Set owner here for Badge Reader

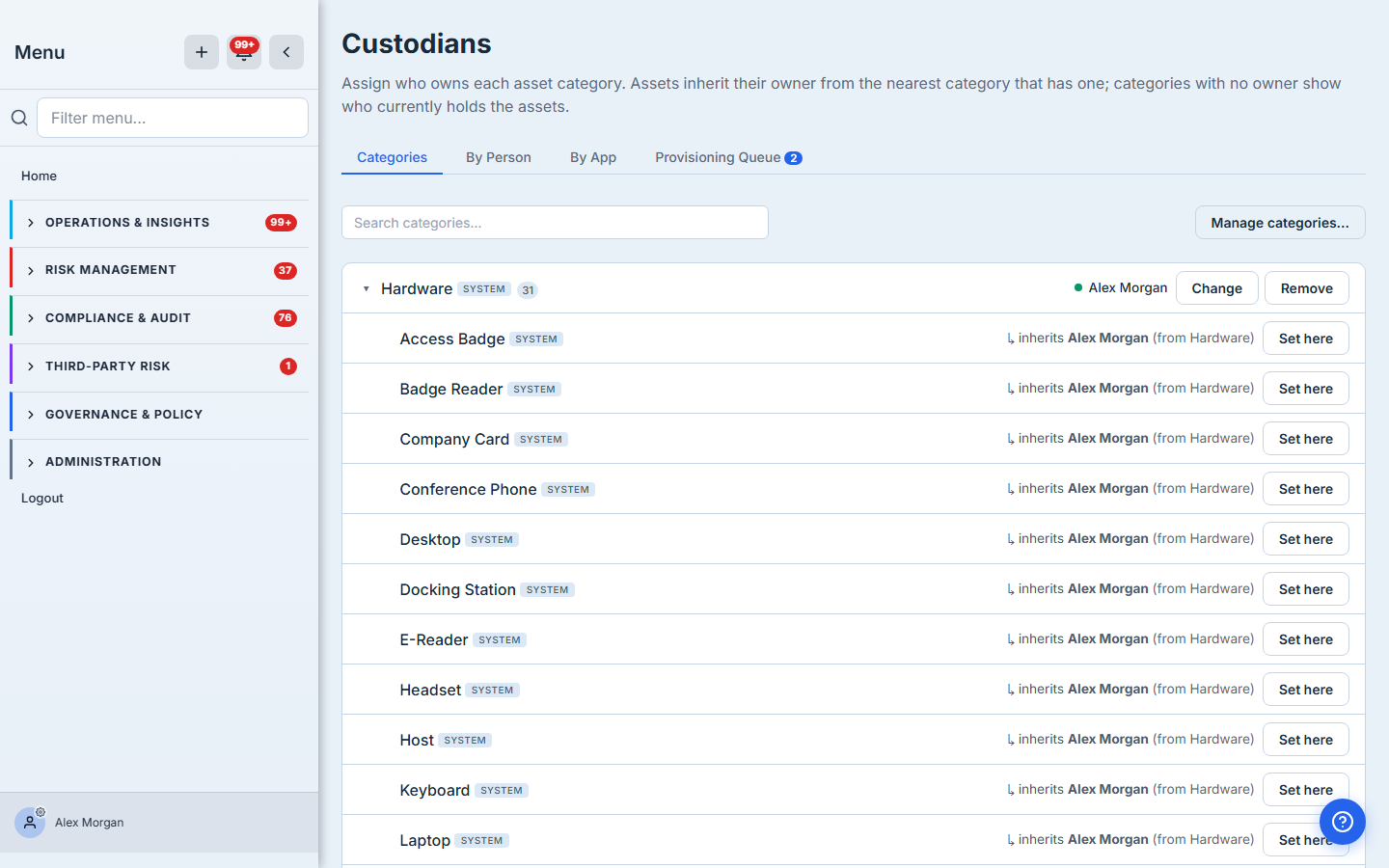click(1306, 389)
